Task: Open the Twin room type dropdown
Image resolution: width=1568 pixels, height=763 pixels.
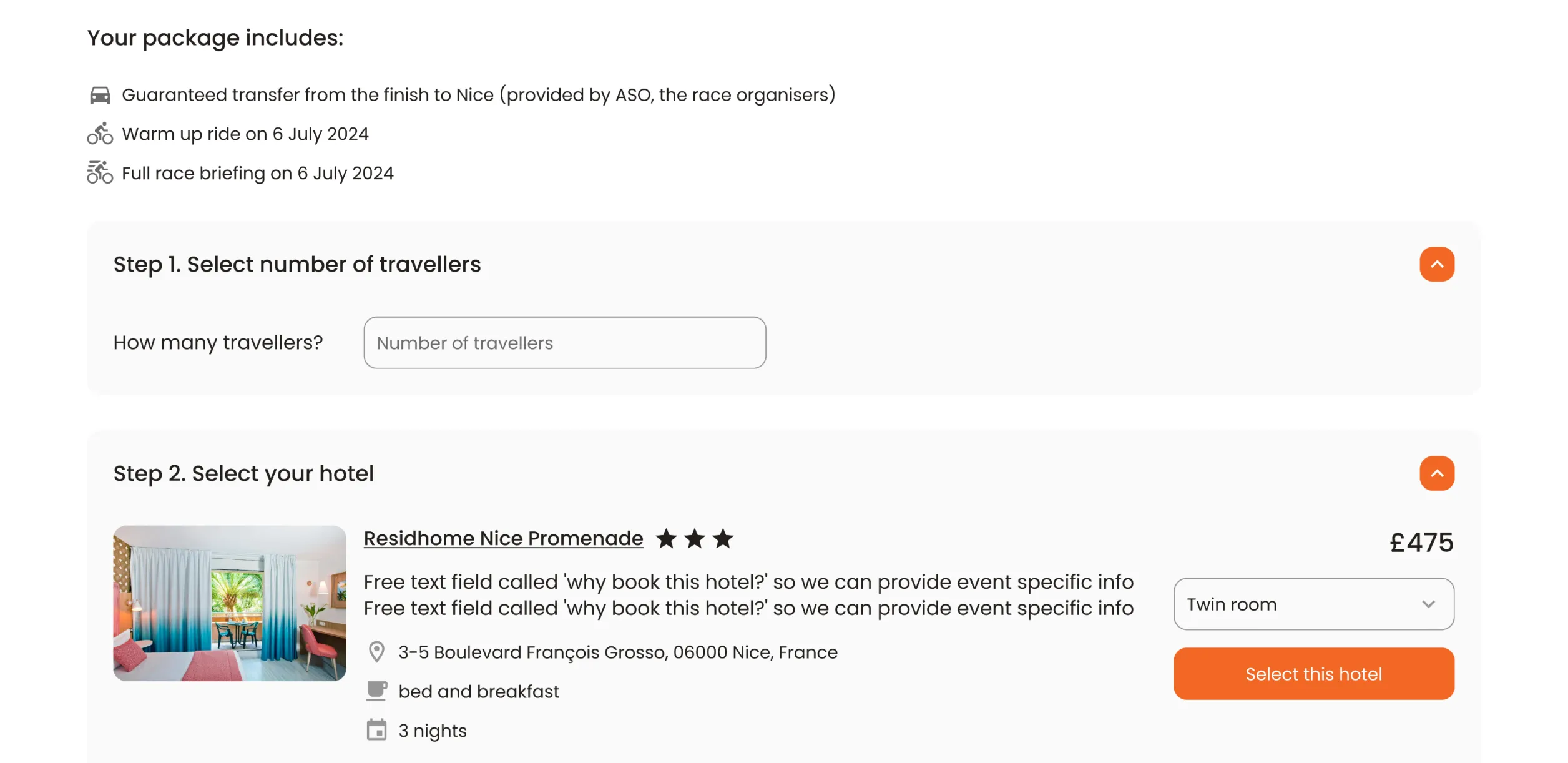Action: pos(1313,604)
